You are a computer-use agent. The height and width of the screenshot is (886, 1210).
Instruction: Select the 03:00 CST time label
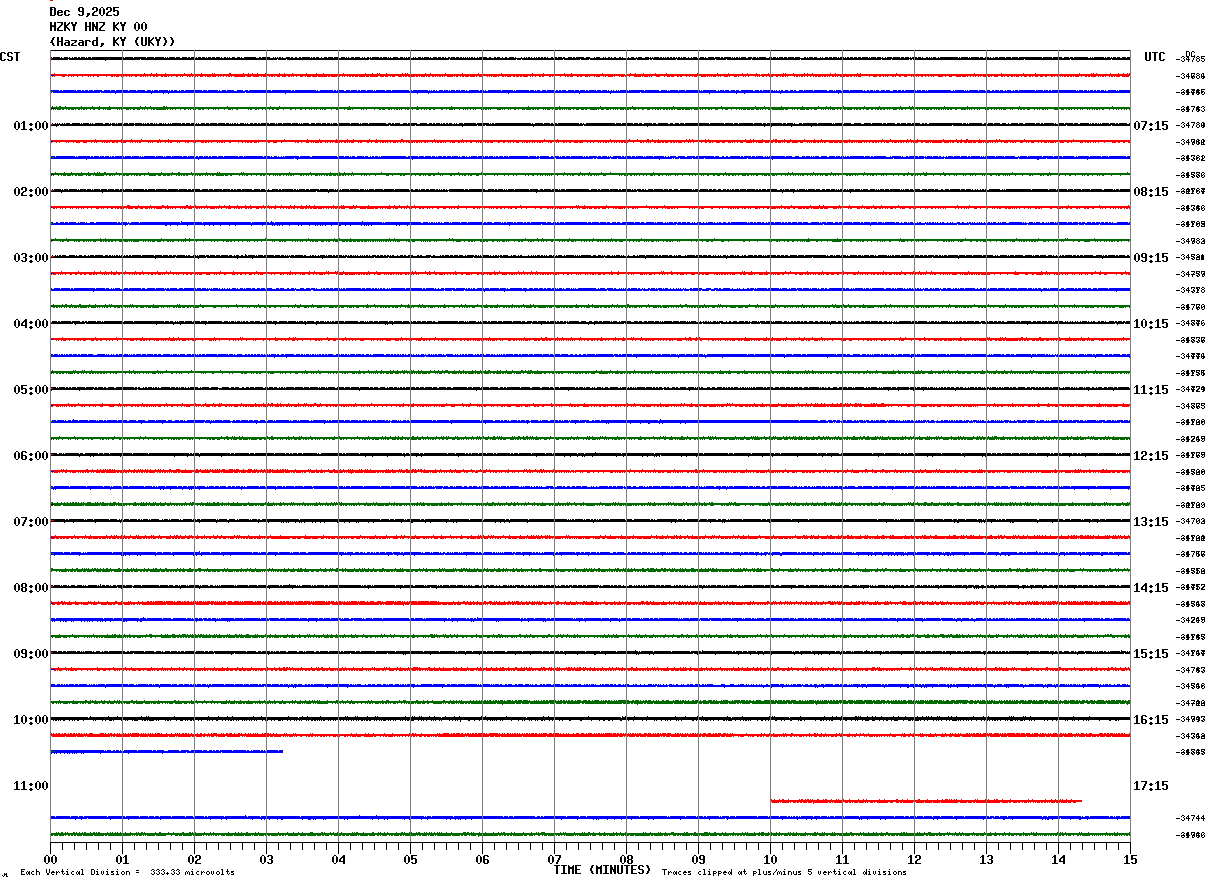(x=31, y=258)
